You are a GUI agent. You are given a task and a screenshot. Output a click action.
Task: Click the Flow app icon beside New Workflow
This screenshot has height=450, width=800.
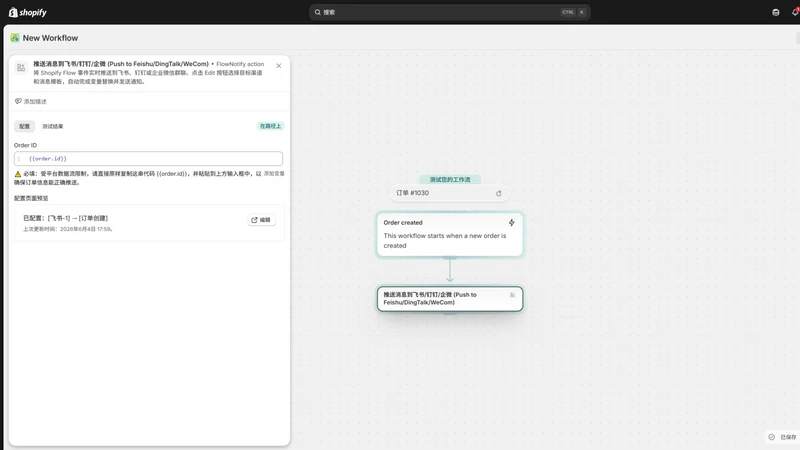tap(15, 38)
